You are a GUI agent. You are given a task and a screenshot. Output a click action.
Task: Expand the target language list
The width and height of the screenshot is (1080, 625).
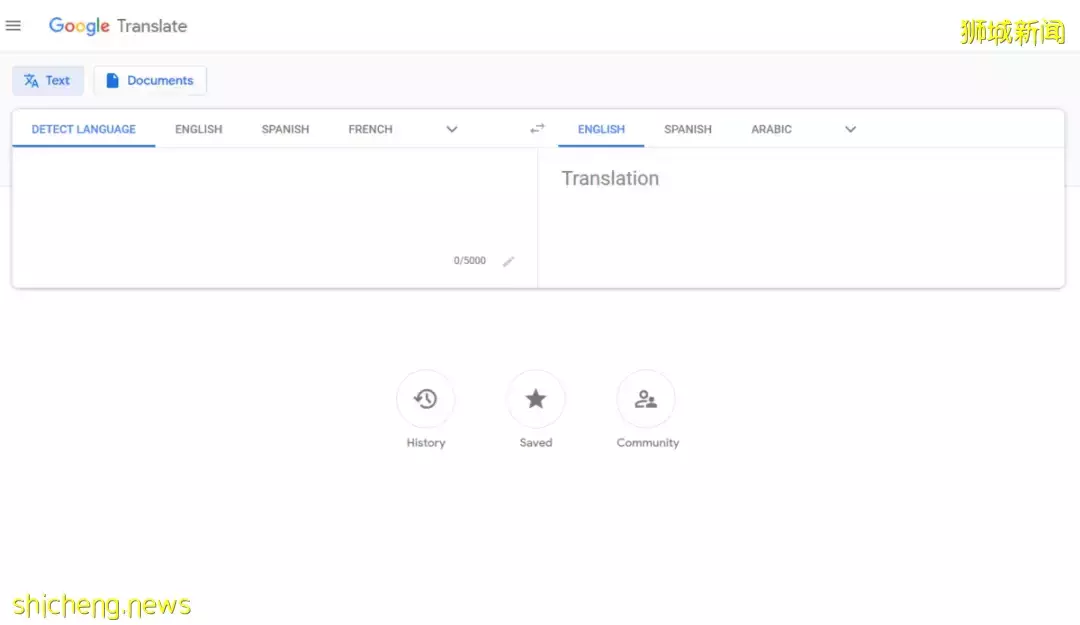click(x=850, y=129)
